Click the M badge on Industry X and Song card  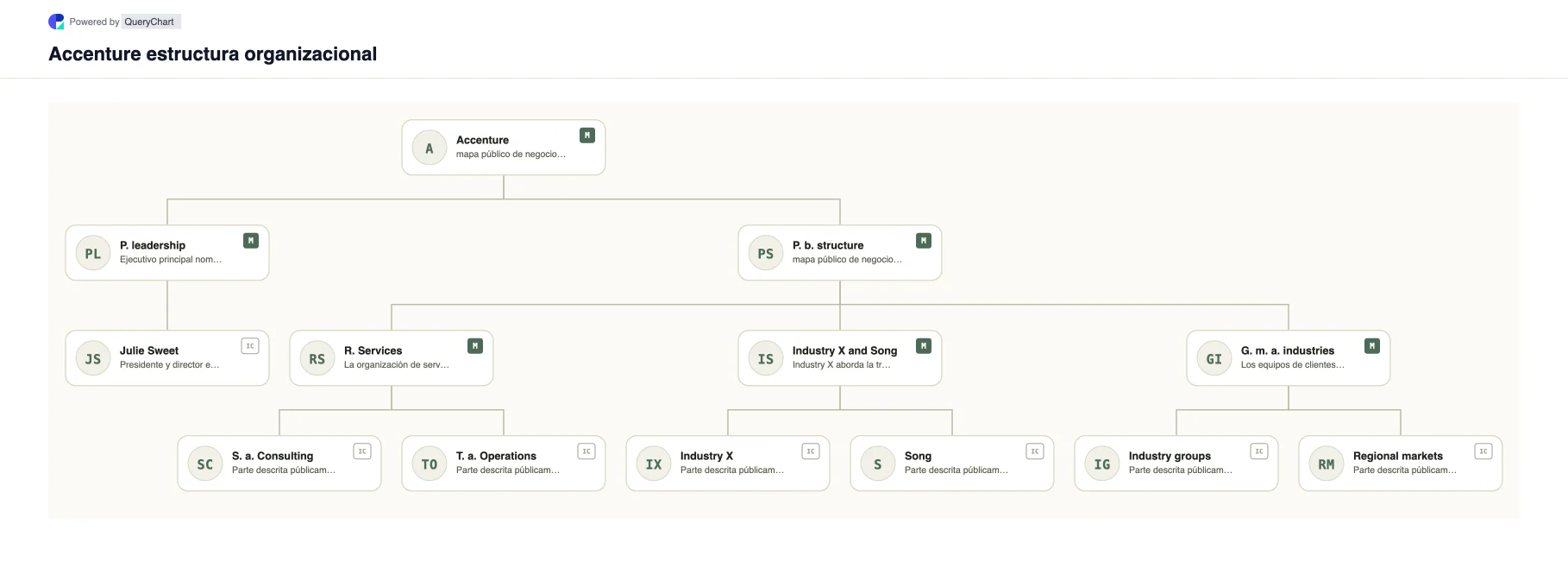924,346
